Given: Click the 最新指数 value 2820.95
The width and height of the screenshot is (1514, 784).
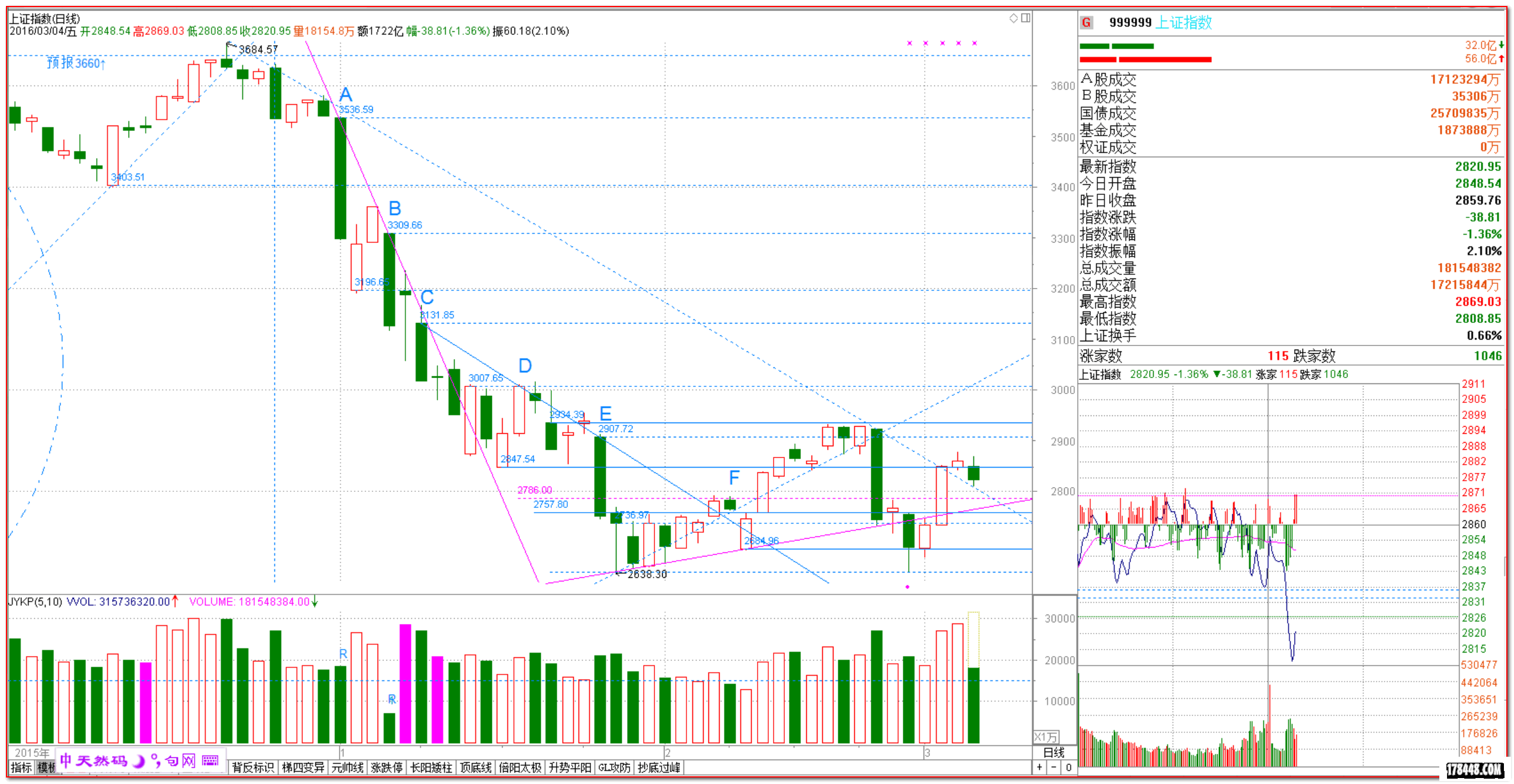Looking at the screenshot, I should click(1478, 167).
